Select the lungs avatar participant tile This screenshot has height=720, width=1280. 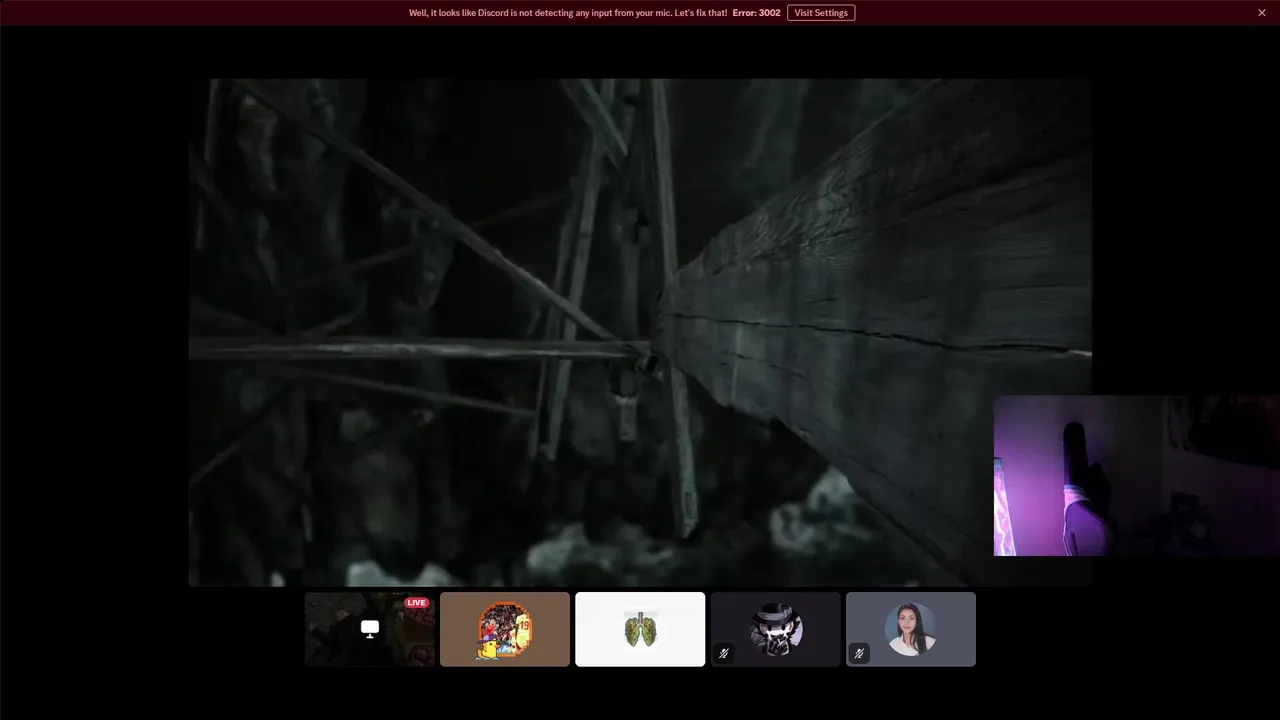pos(640,629)
